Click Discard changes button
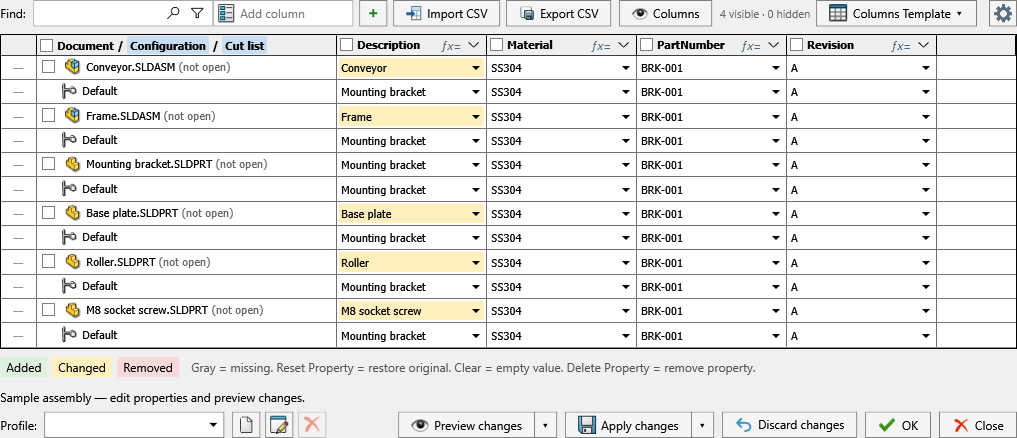The image size is (1017, 438). tap(790, 426)
